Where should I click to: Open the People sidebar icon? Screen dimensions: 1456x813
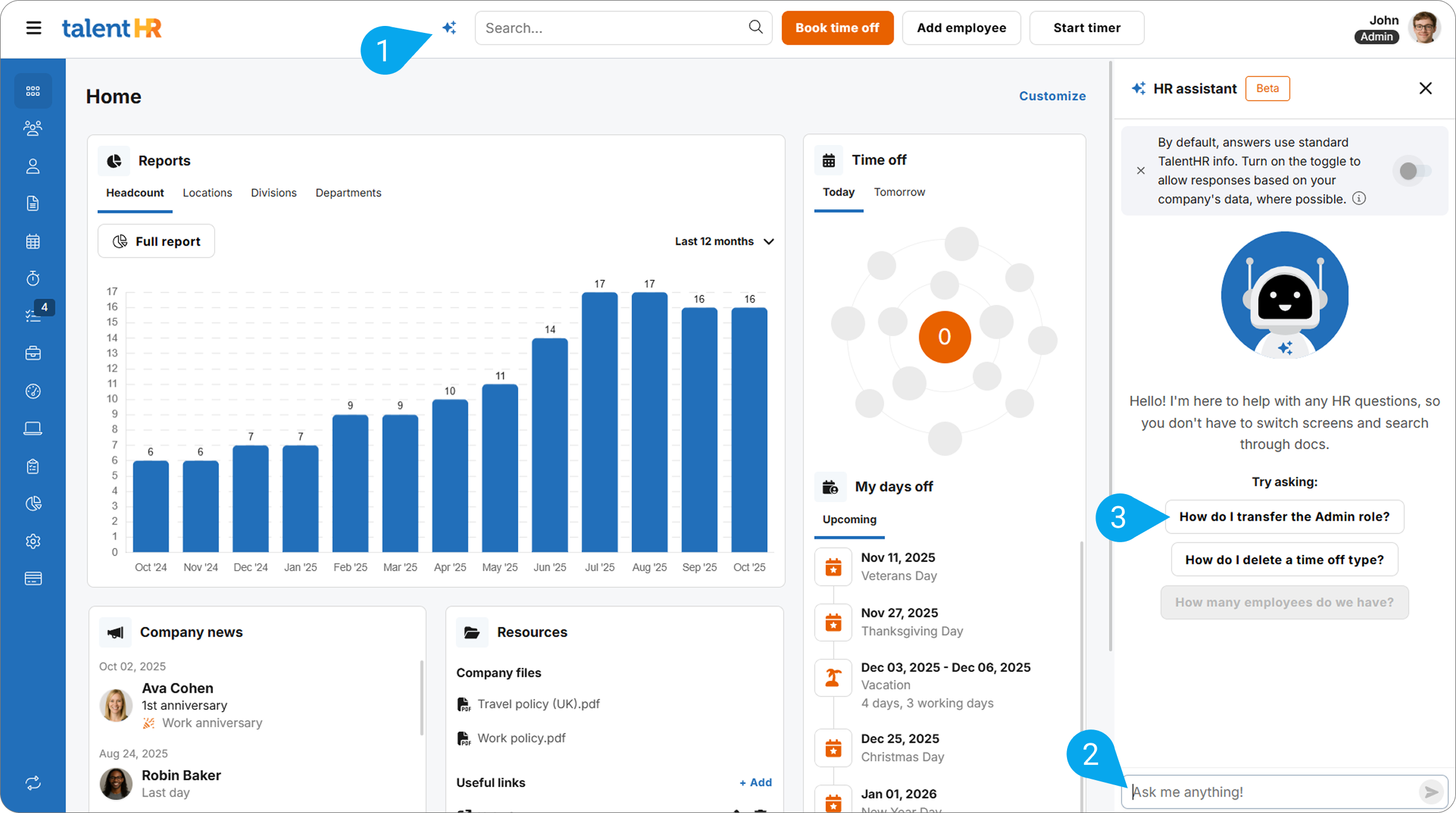tap(33, 128)
